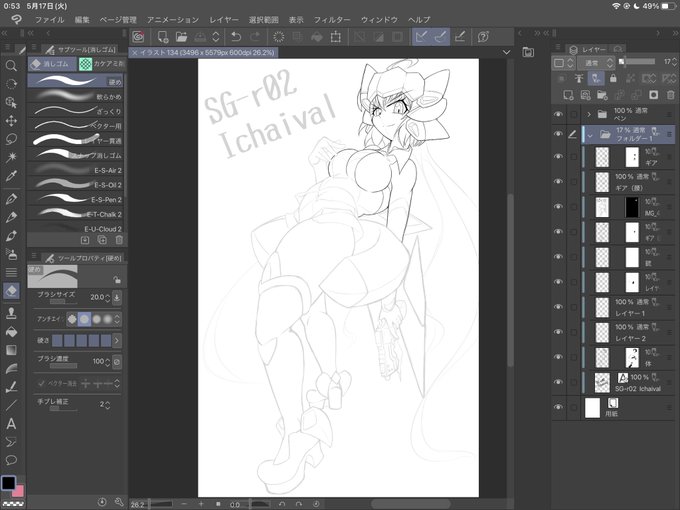
Task: Select the 軟らかめ eraser sub tool
Action: pos(76,96)
